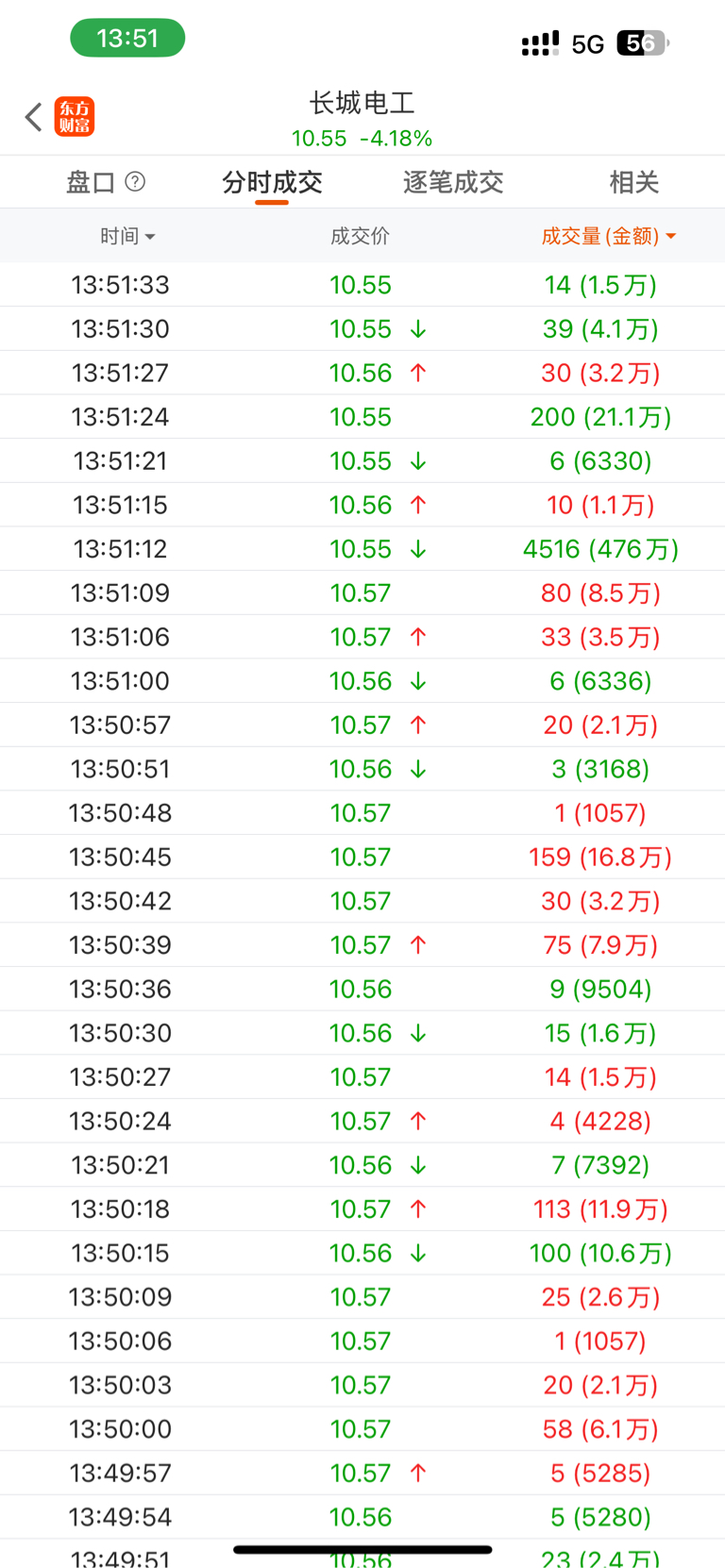Screen dimensions: 725x1568
Task: Tap the green 13:51 time pill
Action: pyautogui.click(x=127, y=39)
